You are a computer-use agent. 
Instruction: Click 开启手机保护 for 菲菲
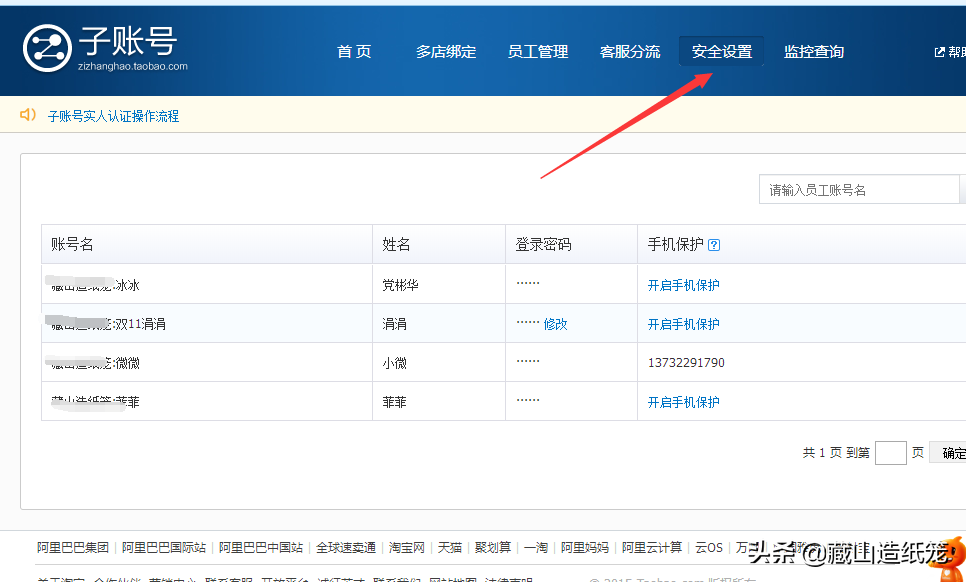tap(683, 402)
